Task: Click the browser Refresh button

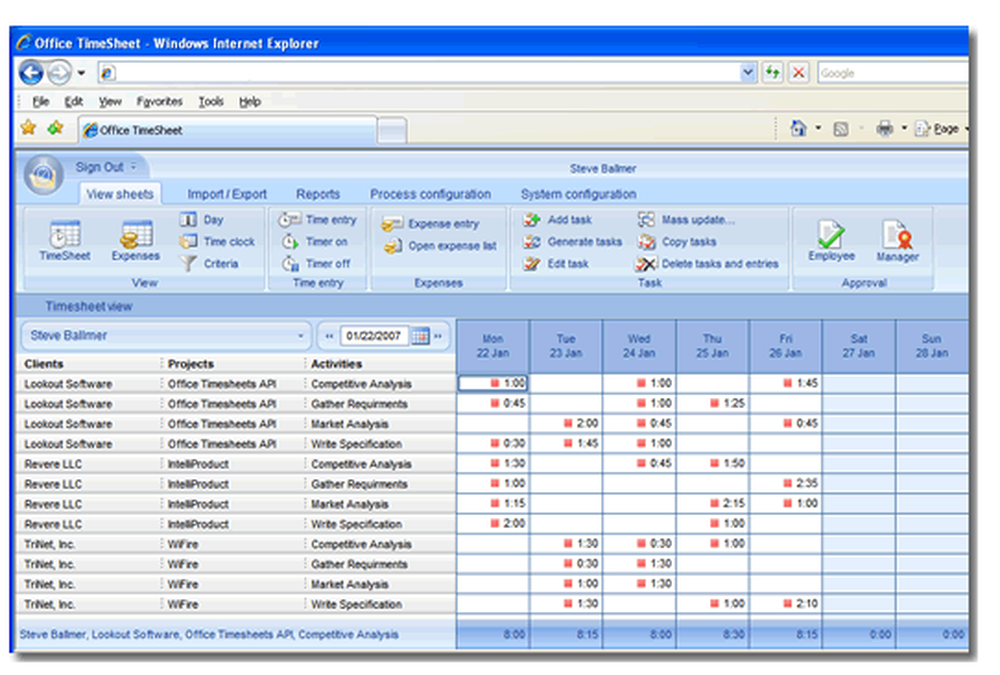Action: (x=772, y=73)
